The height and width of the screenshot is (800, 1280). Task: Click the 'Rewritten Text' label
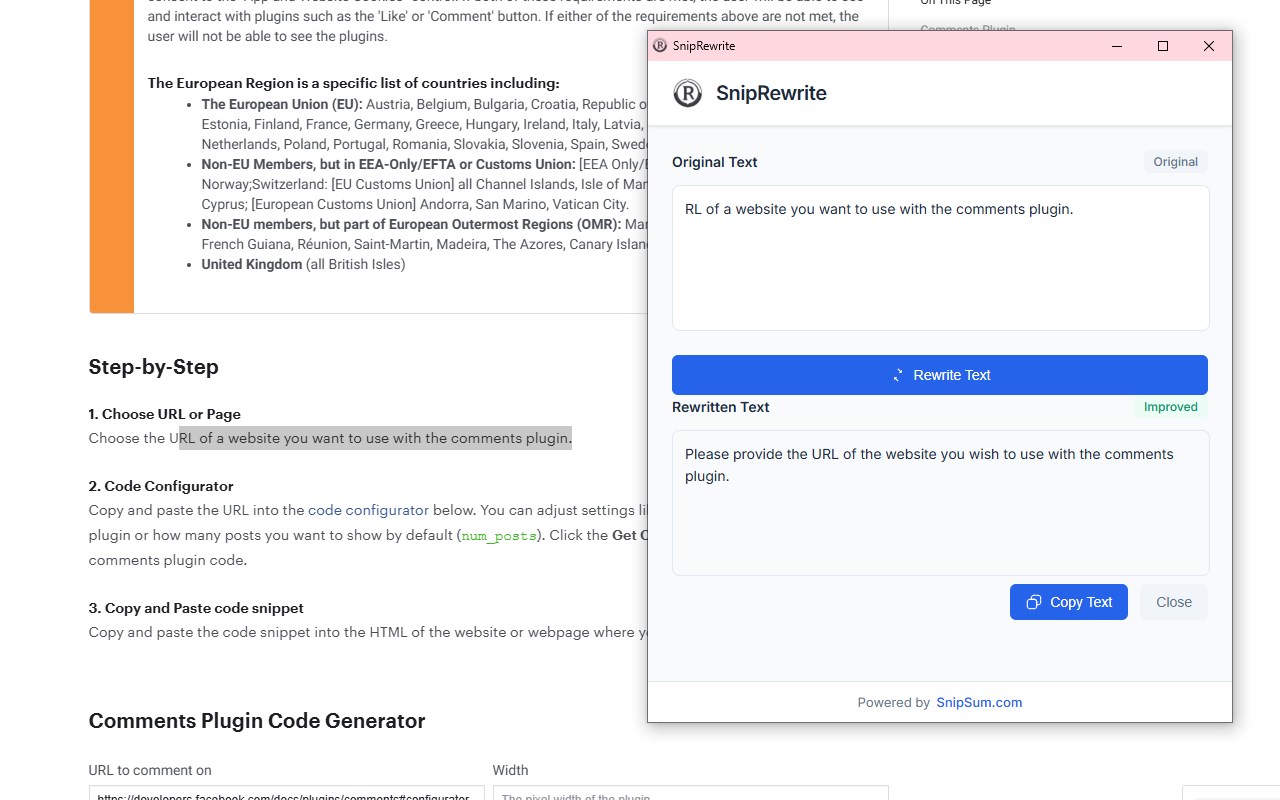721,407
